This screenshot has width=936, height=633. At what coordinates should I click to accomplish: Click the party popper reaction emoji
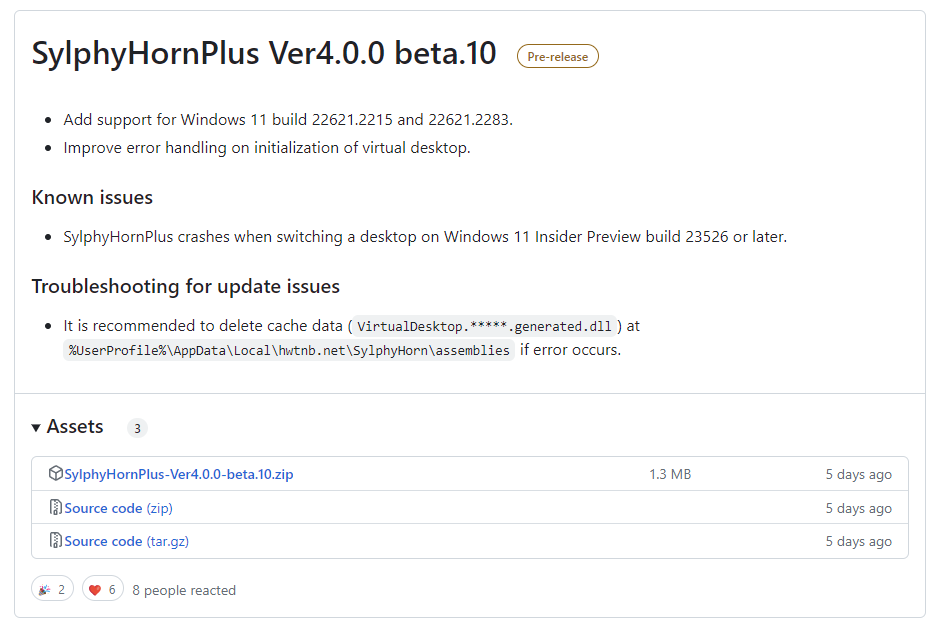pos(45,590)
